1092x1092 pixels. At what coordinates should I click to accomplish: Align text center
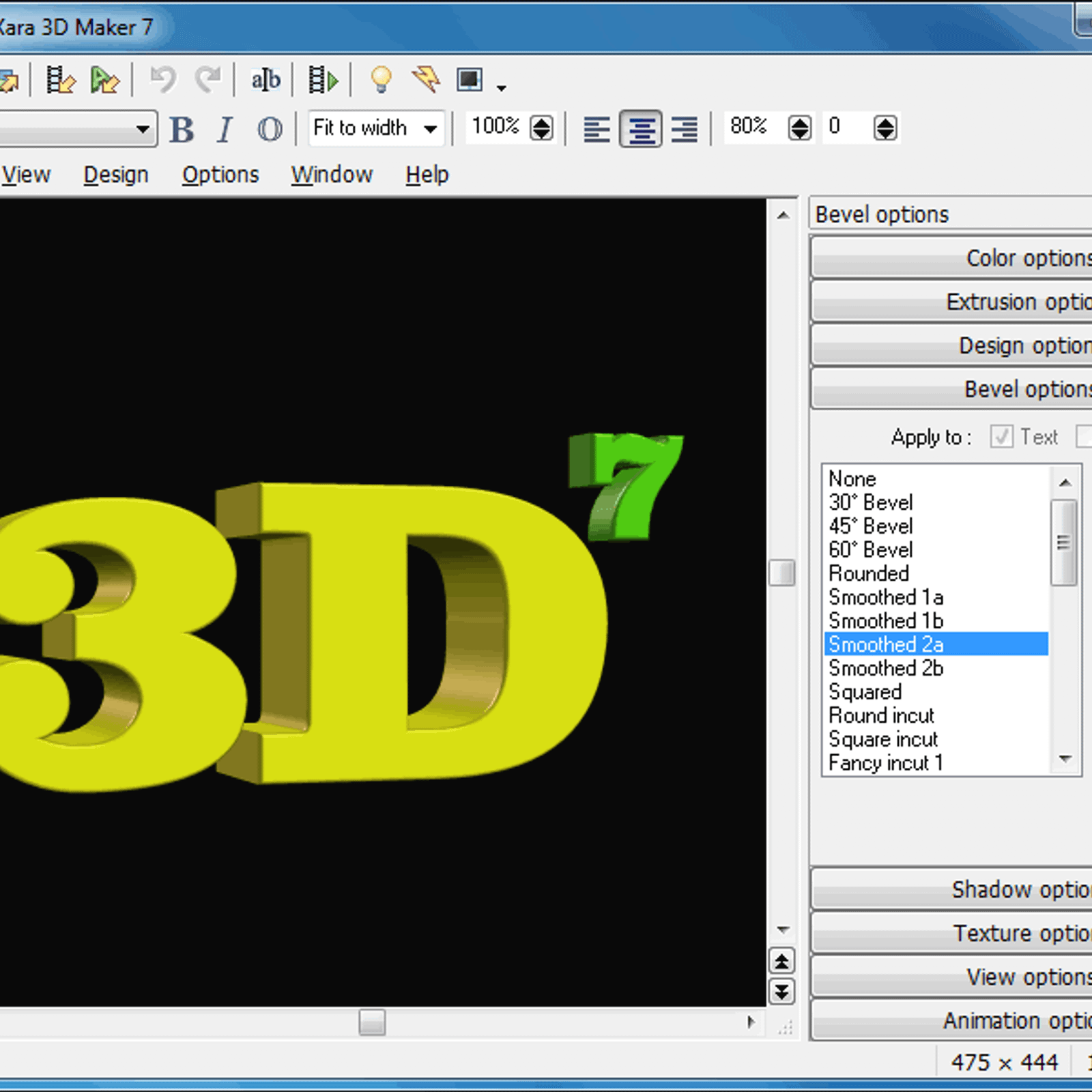coord(641,128)
